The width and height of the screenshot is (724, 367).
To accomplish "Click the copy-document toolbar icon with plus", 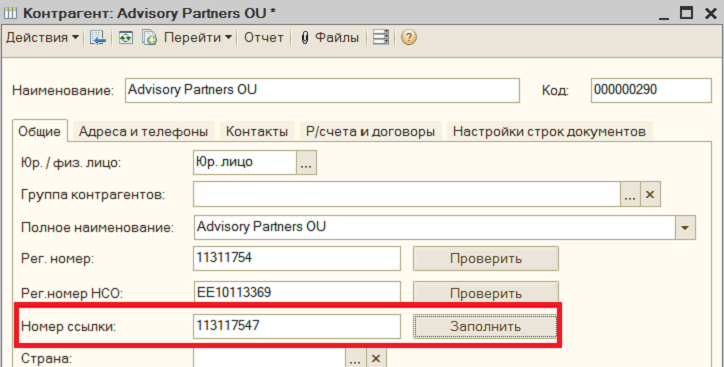I will pos(149,37).
